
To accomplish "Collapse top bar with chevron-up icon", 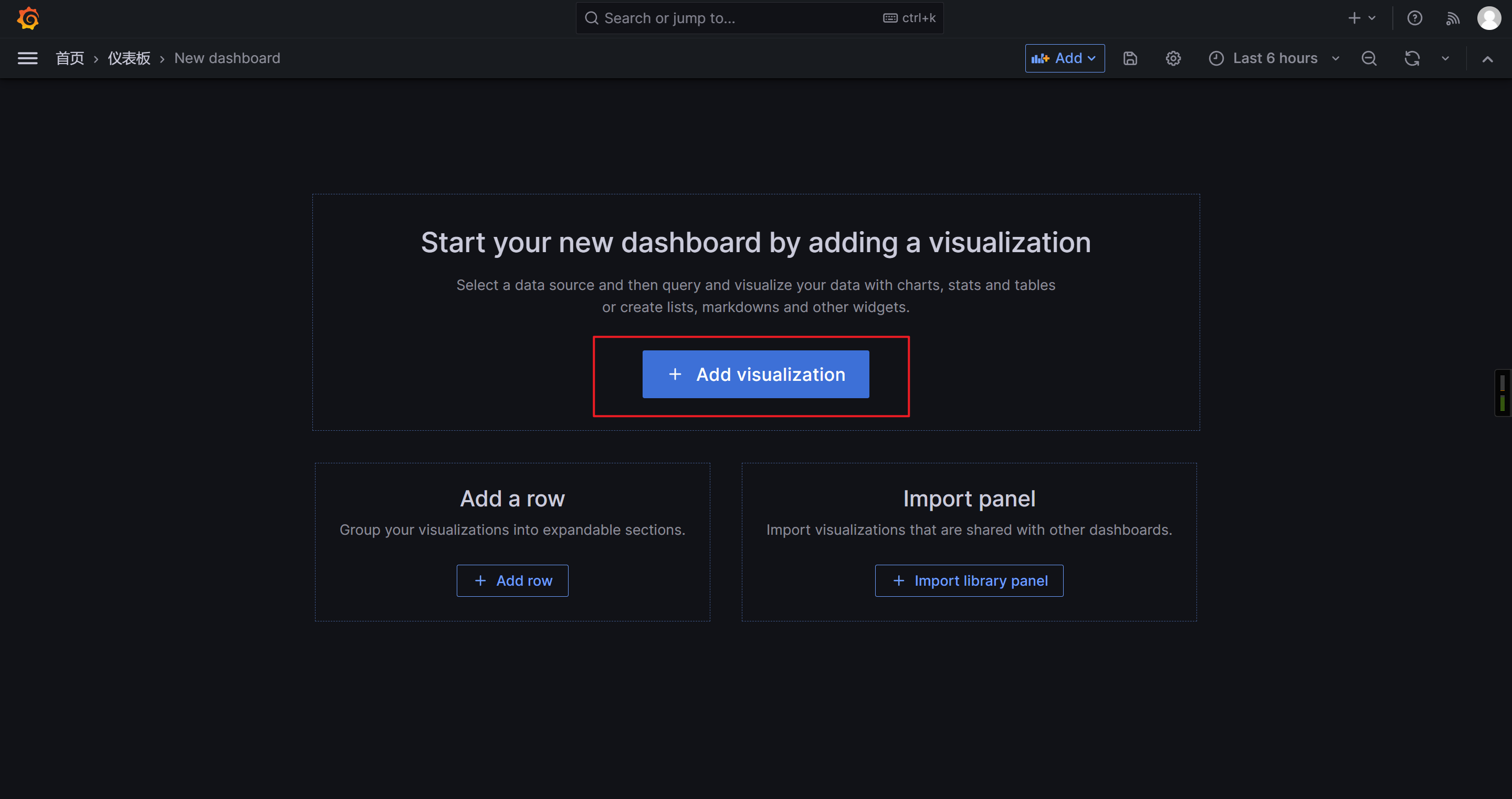I will tap(1487, 59).
